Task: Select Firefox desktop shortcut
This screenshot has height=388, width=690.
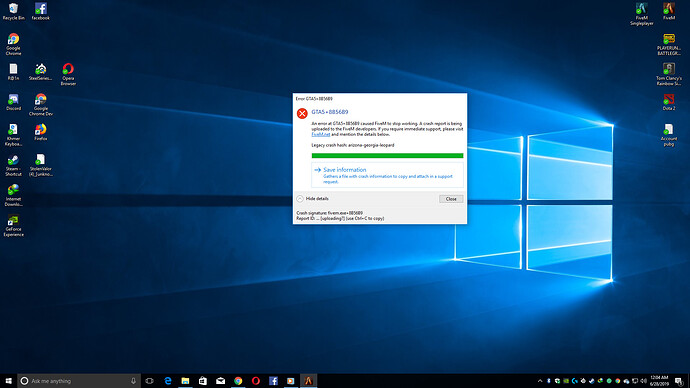Action: click(40, 132)
